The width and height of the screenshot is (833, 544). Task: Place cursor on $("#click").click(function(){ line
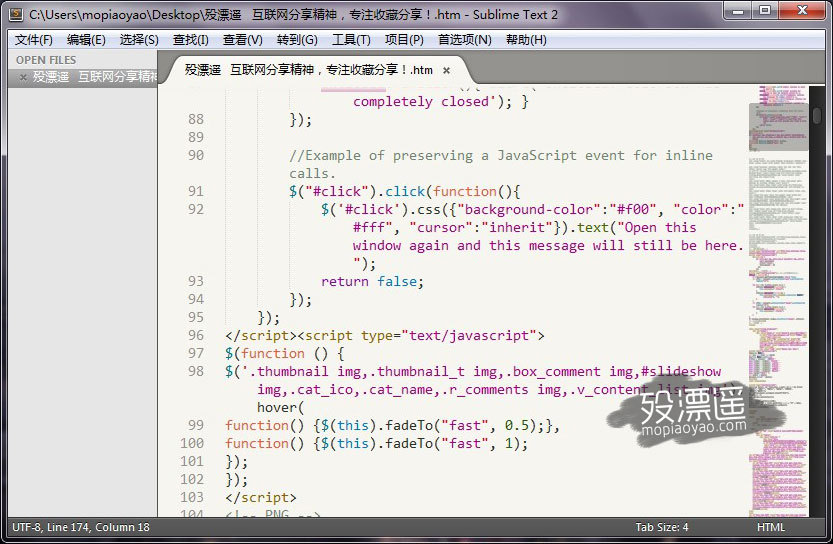tap(405, 191)
